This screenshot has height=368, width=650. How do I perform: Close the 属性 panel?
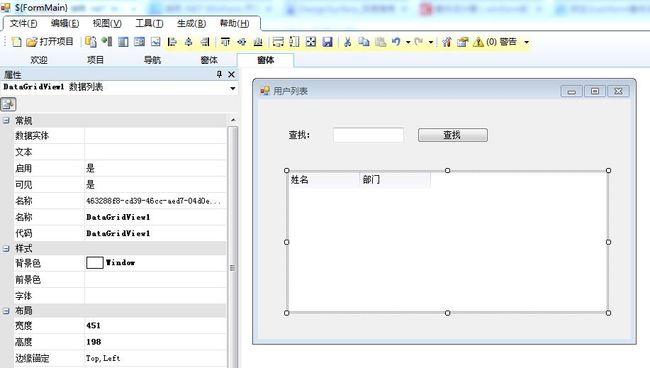point(231,74)
